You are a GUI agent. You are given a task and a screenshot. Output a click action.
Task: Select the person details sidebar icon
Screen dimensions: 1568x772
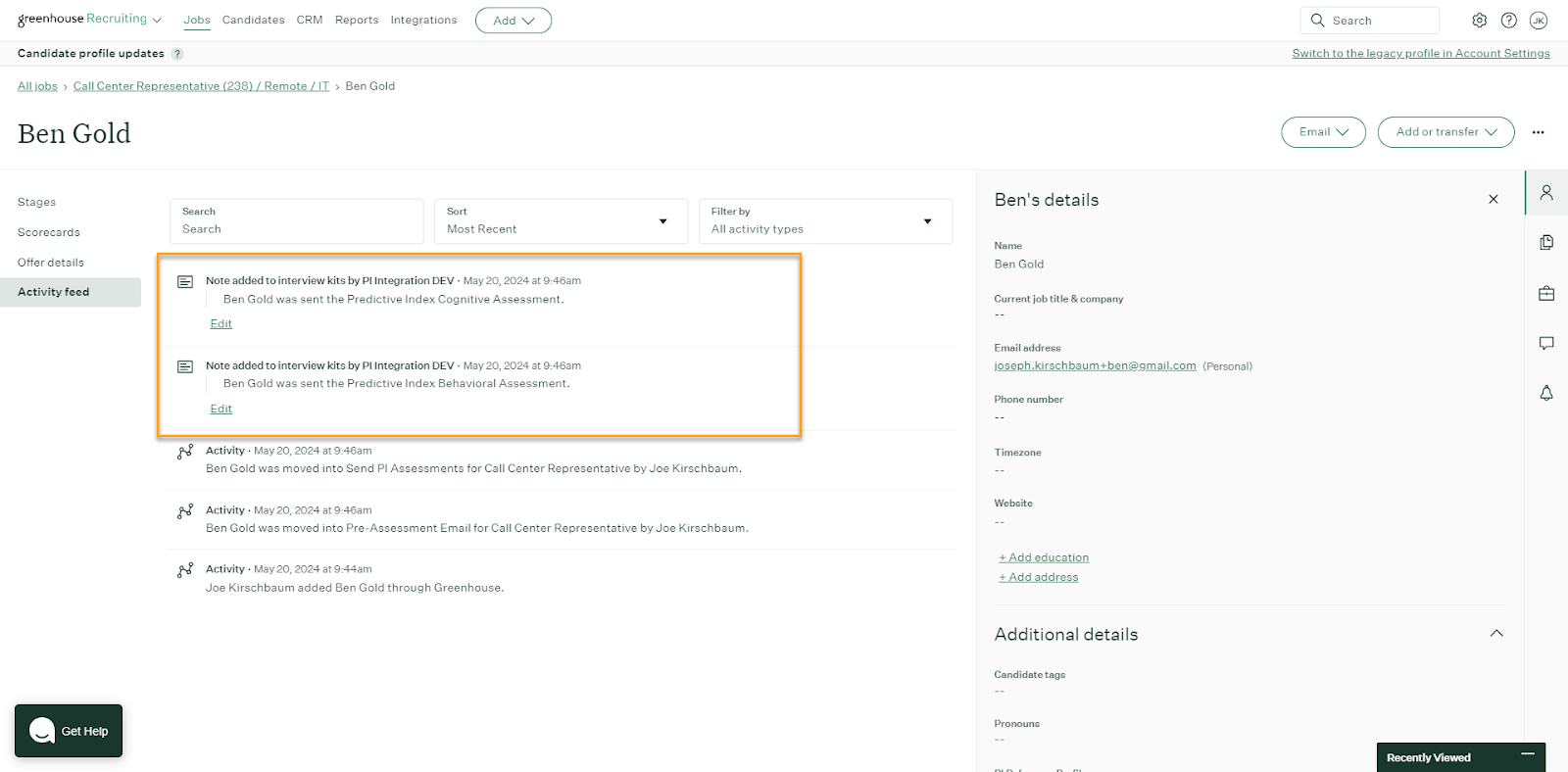click(1546, 193)
